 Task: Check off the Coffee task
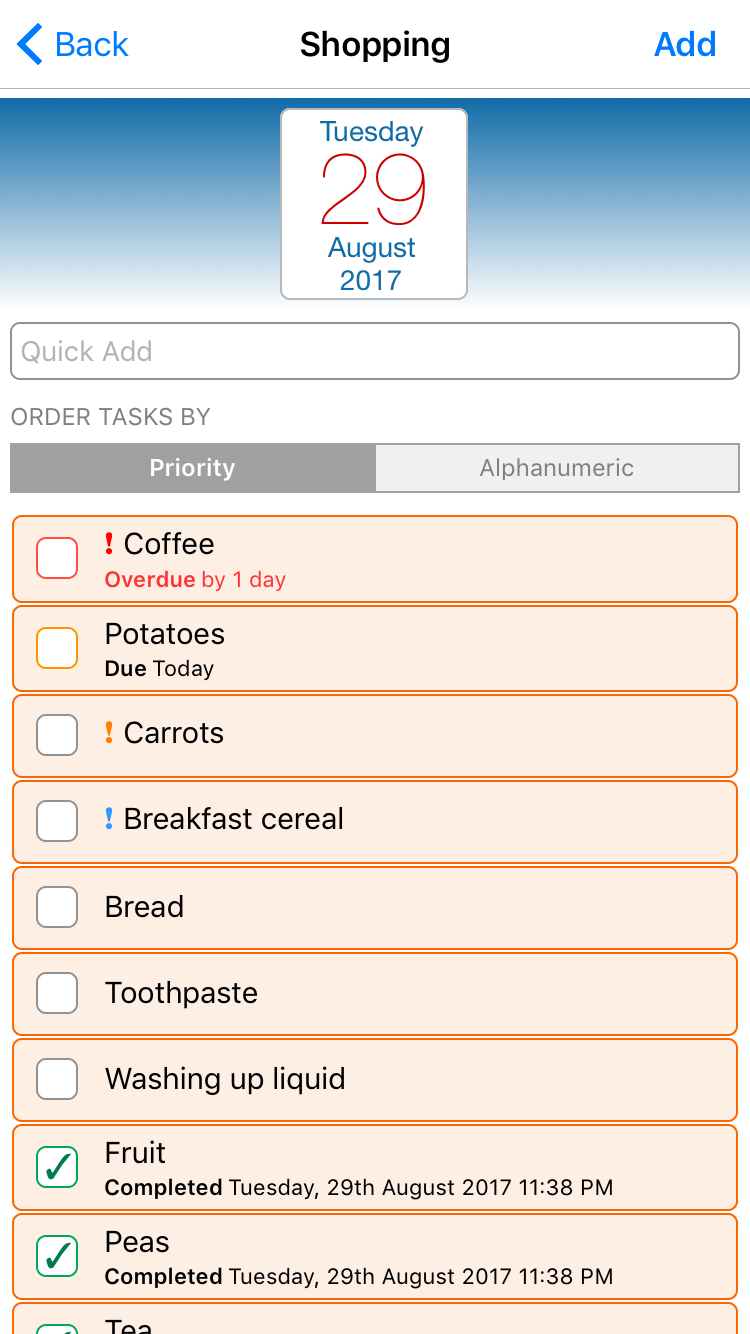point(57,558)
